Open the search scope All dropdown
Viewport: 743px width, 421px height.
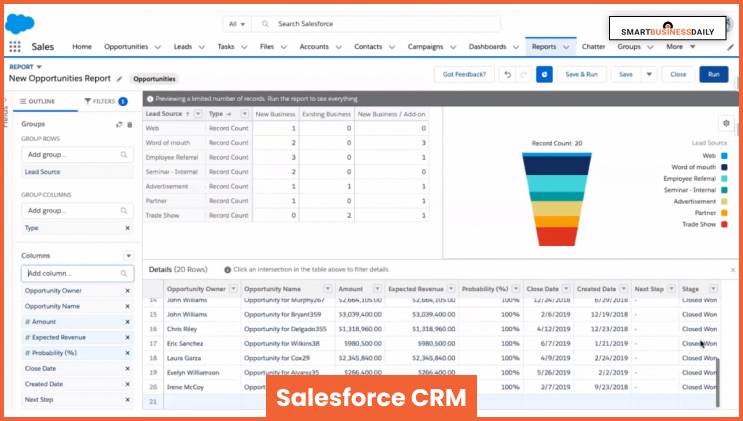pyautogui.click(x=237, y=24)
